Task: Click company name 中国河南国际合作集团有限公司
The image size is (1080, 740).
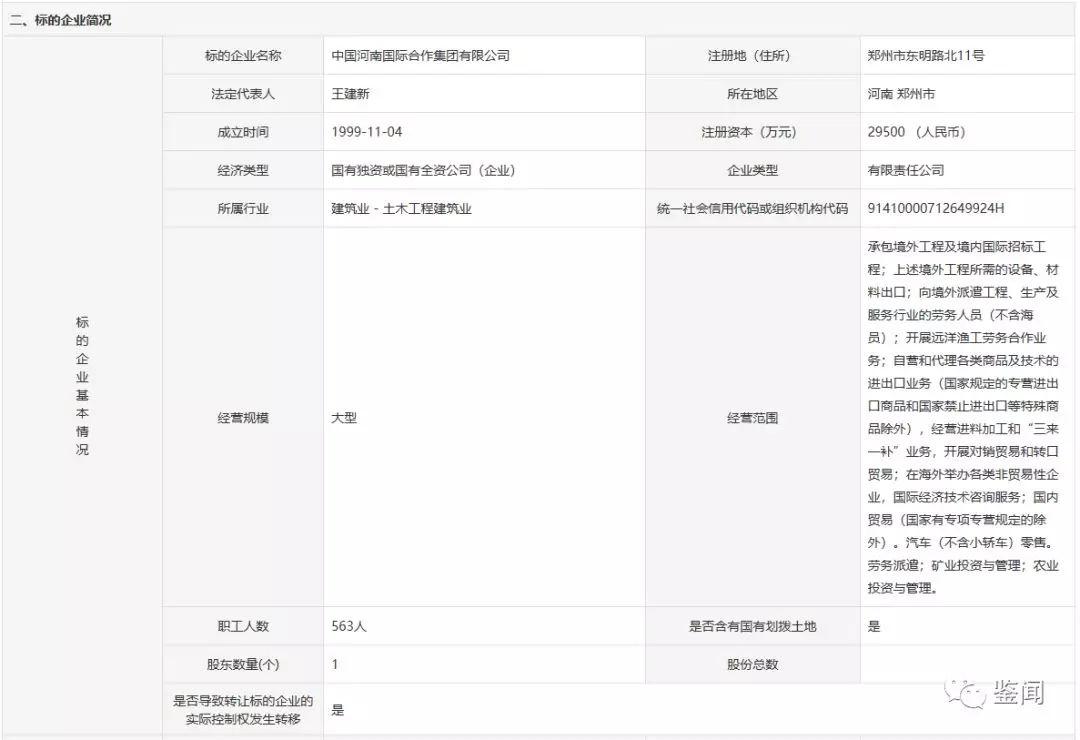Action: pos(420,55)
